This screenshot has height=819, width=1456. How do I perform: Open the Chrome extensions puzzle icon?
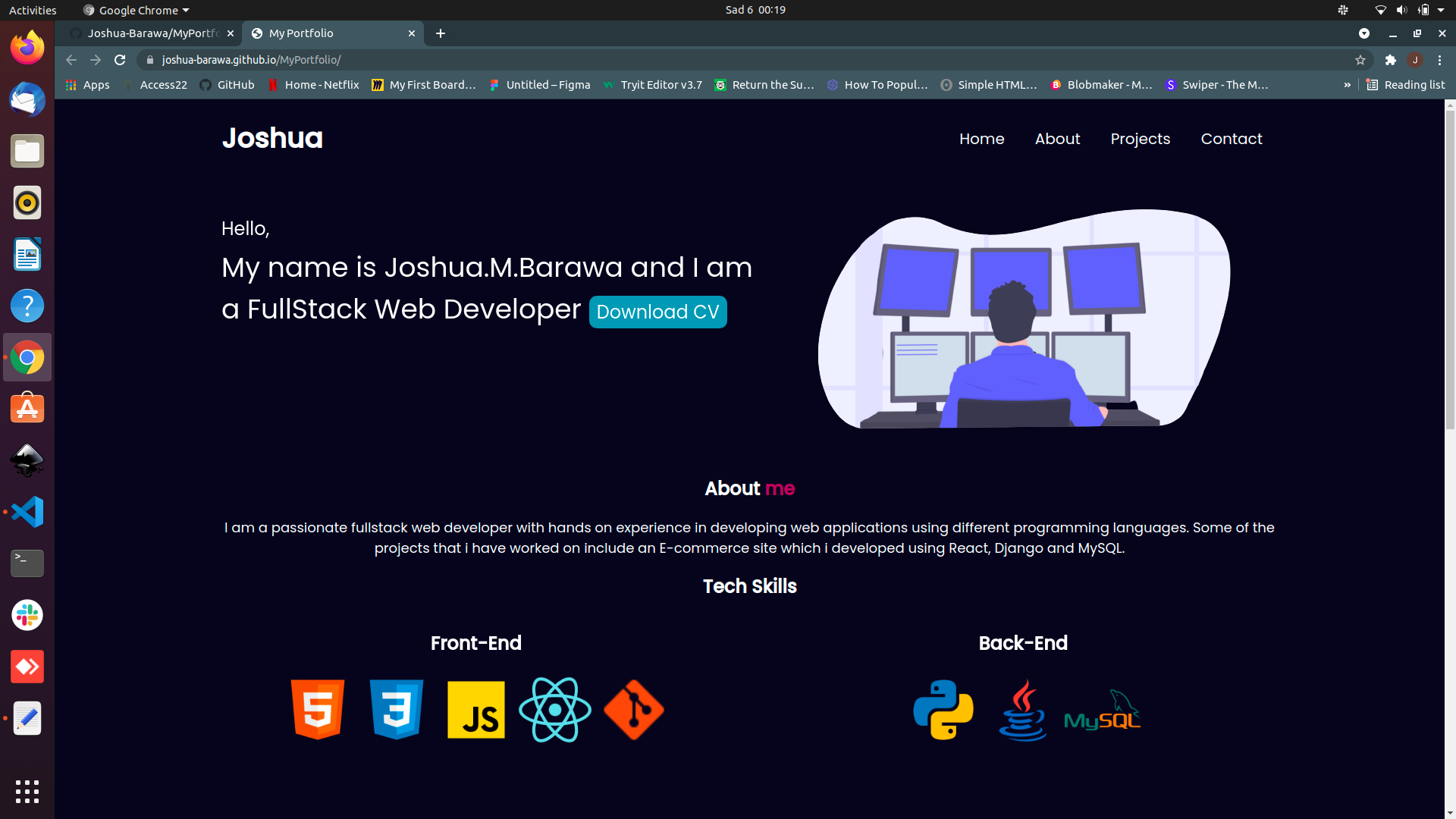(x=1391, y=60)
